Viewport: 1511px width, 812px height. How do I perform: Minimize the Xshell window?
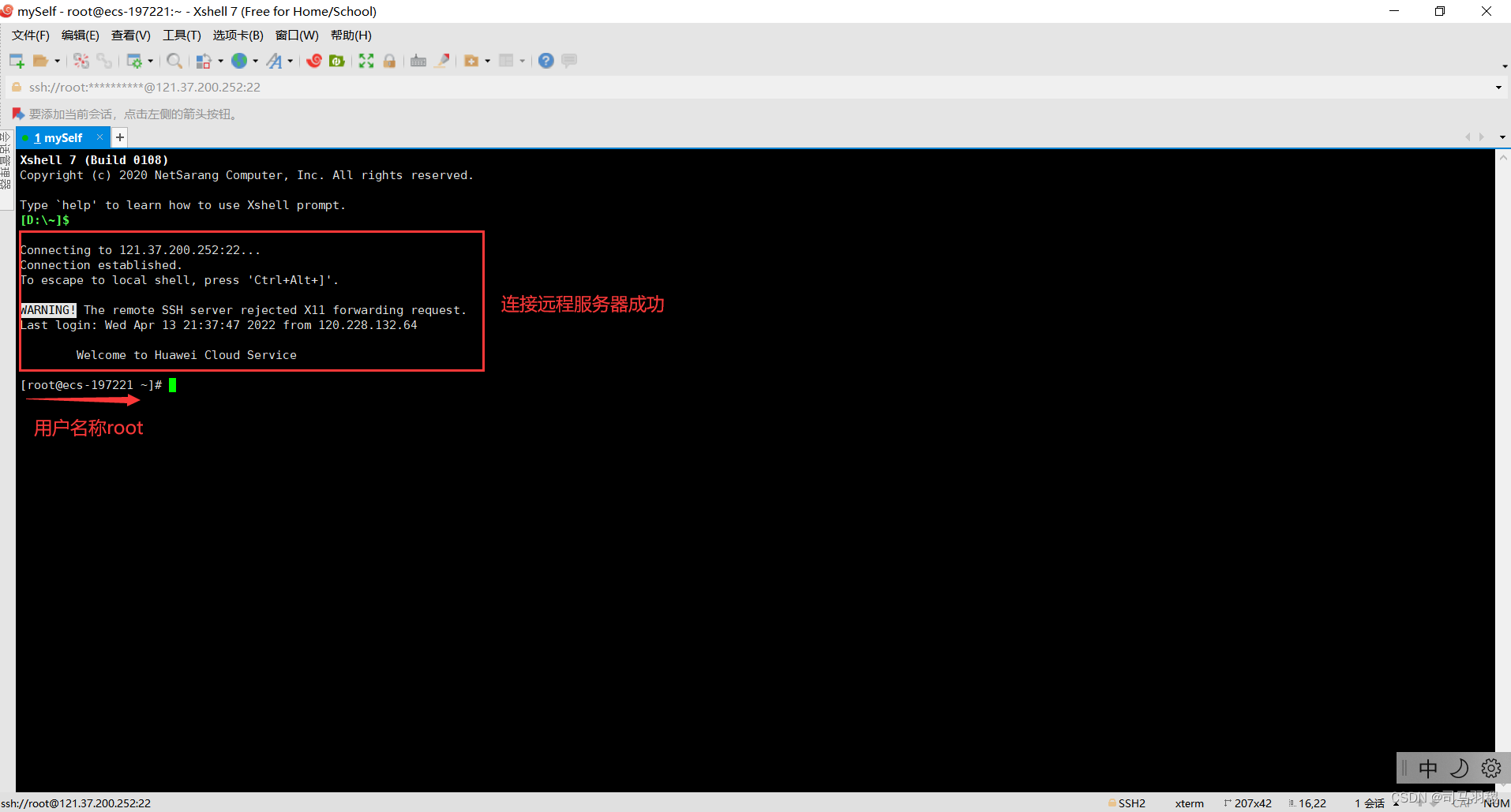coord(1394,11)
